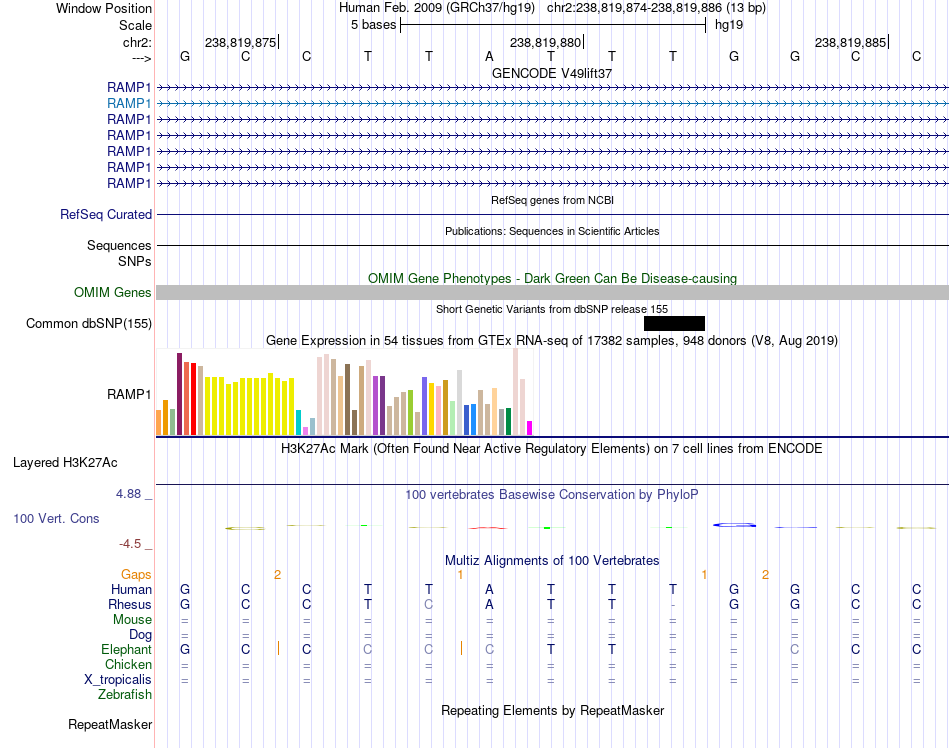Click the RefSeq genes from NCBI title

[553, 200]
